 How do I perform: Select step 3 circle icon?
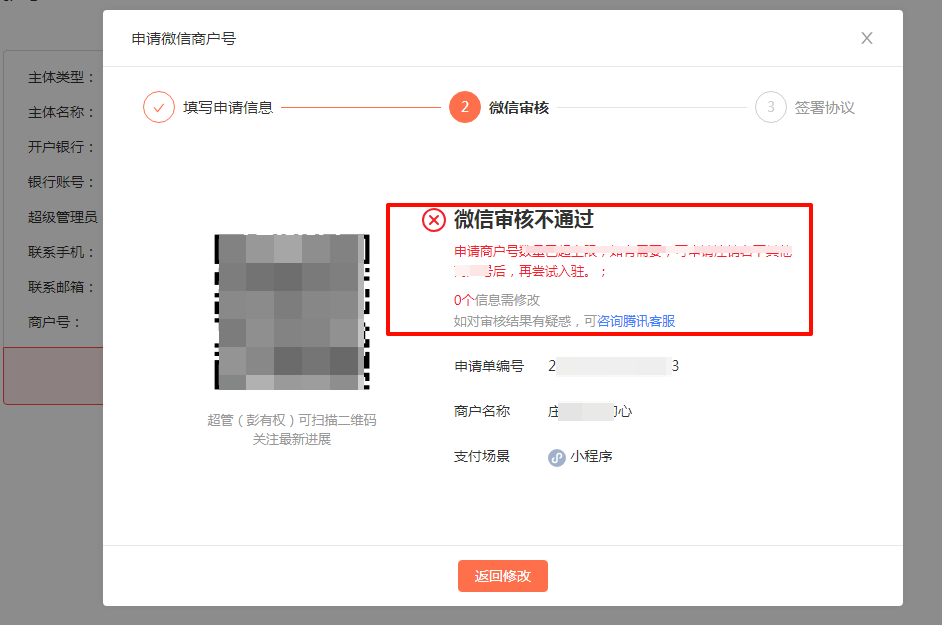coord(770,108)
